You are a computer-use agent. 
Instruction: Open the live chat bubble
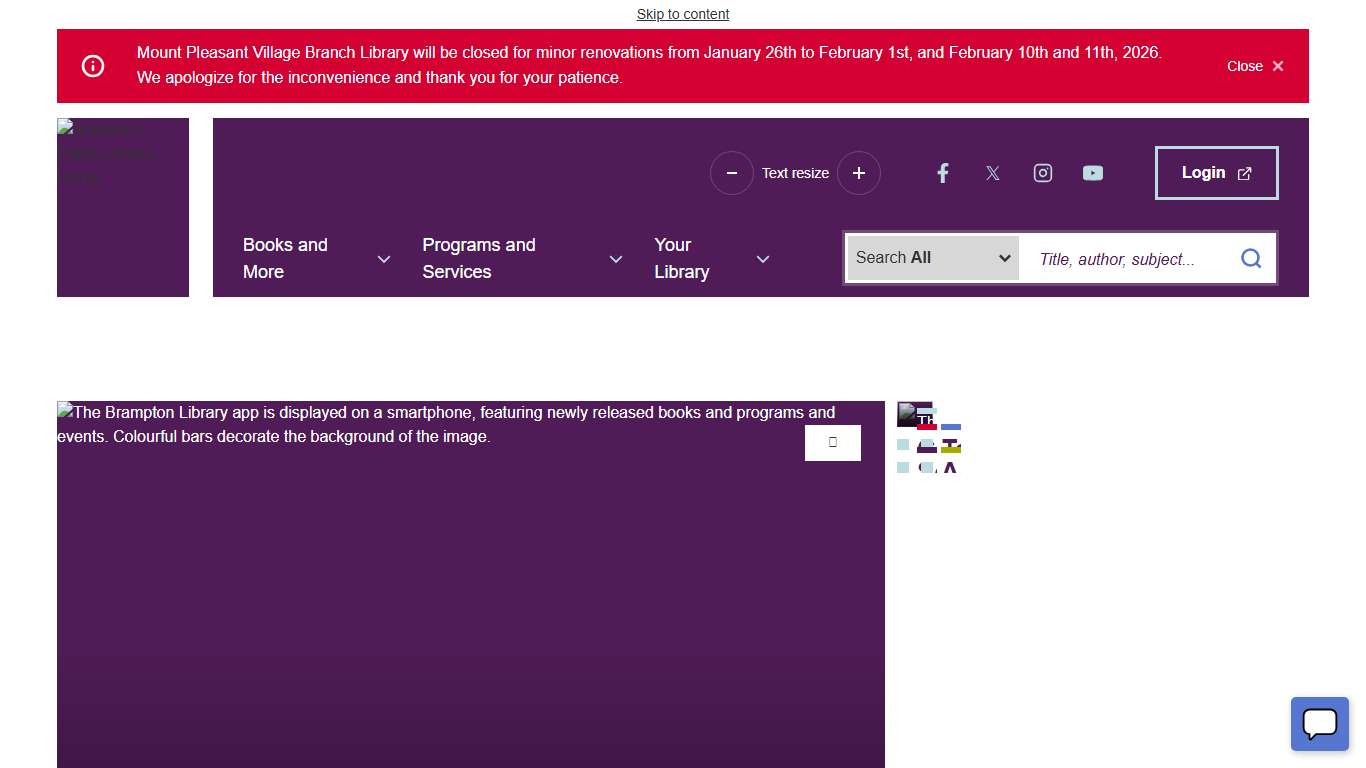1319,723
